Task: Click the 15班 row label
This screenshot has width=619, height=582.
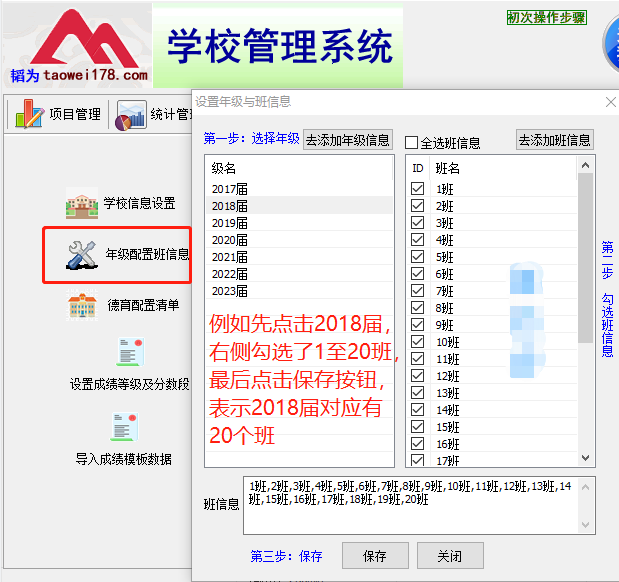Action: pyautogui.click(x=448, y=427)
